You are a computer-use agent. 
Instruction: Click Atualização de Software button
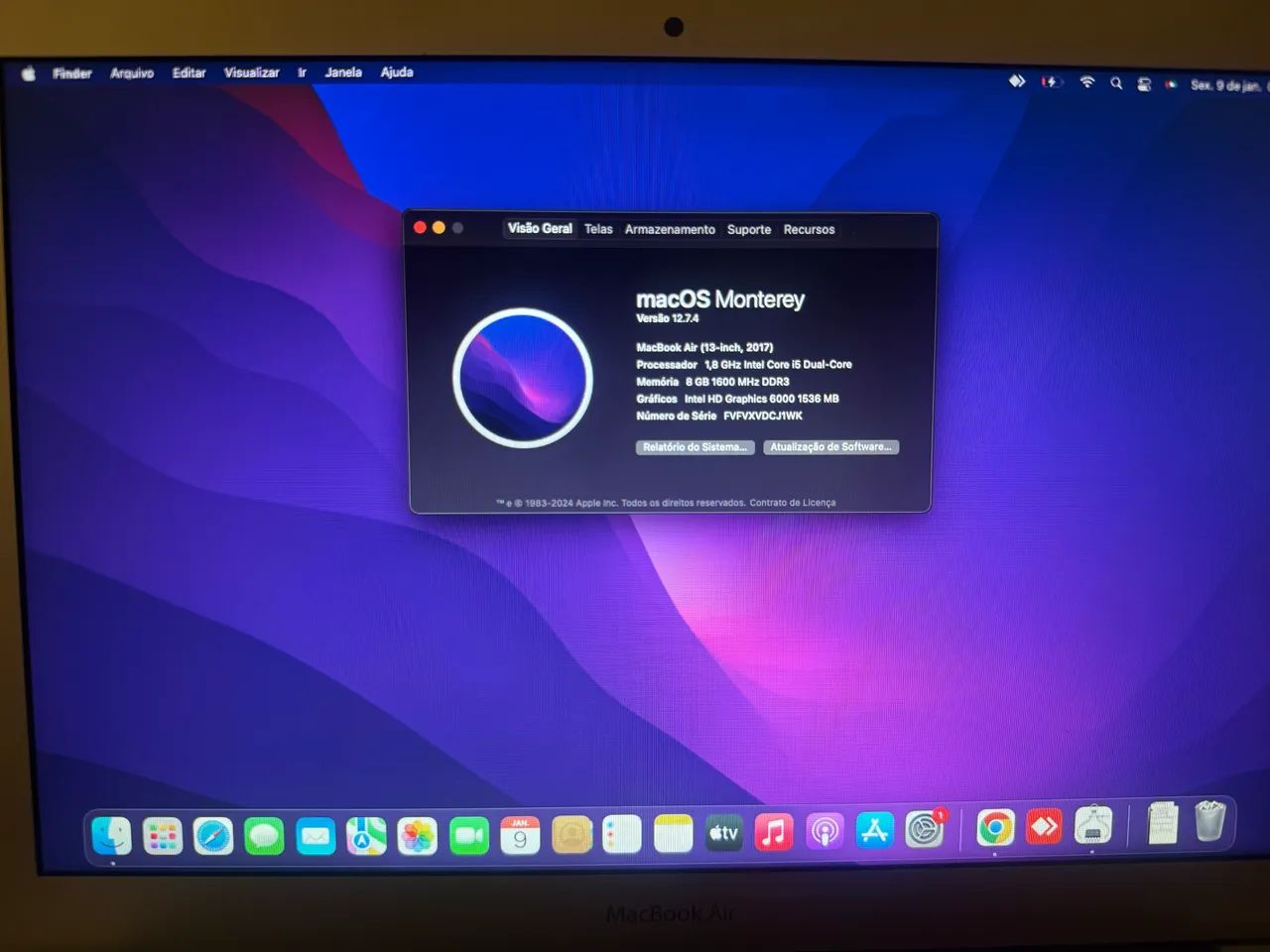pyautogui.click(x=831, y=447)
